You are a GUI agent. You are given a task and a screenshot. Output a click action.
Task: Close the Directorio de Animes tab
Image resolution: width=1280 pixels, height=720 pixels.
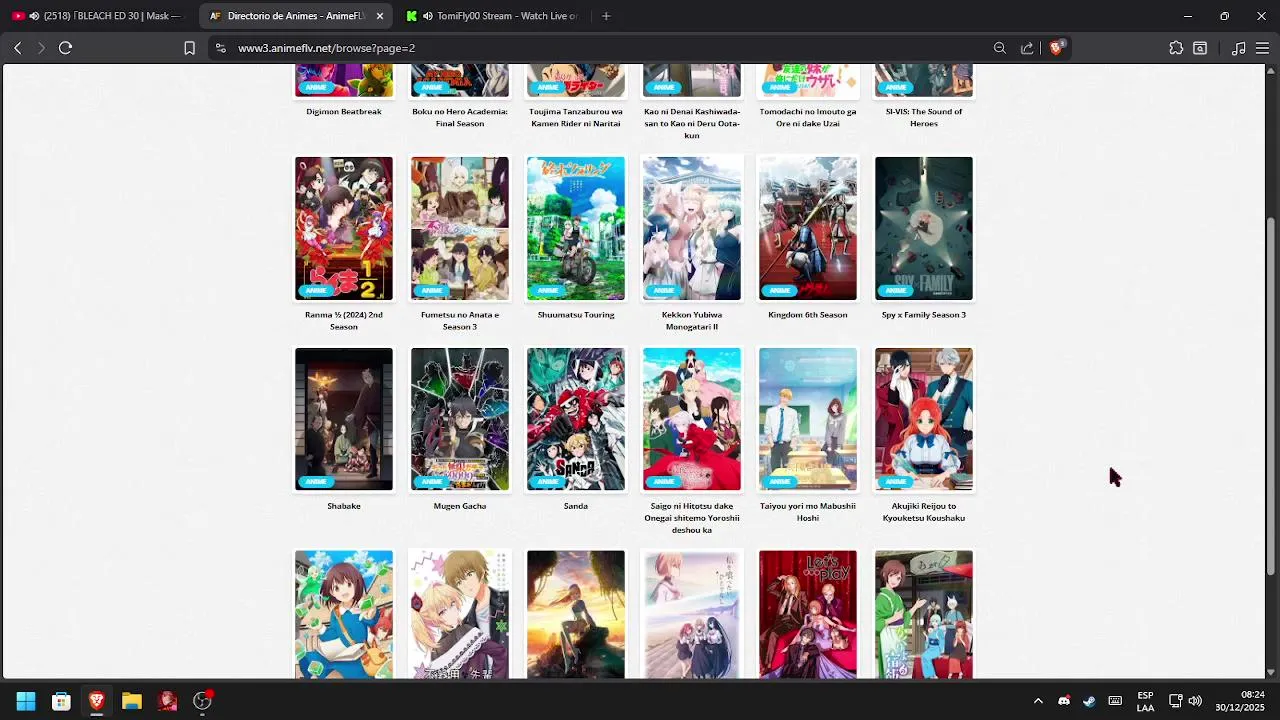[380, 16]
